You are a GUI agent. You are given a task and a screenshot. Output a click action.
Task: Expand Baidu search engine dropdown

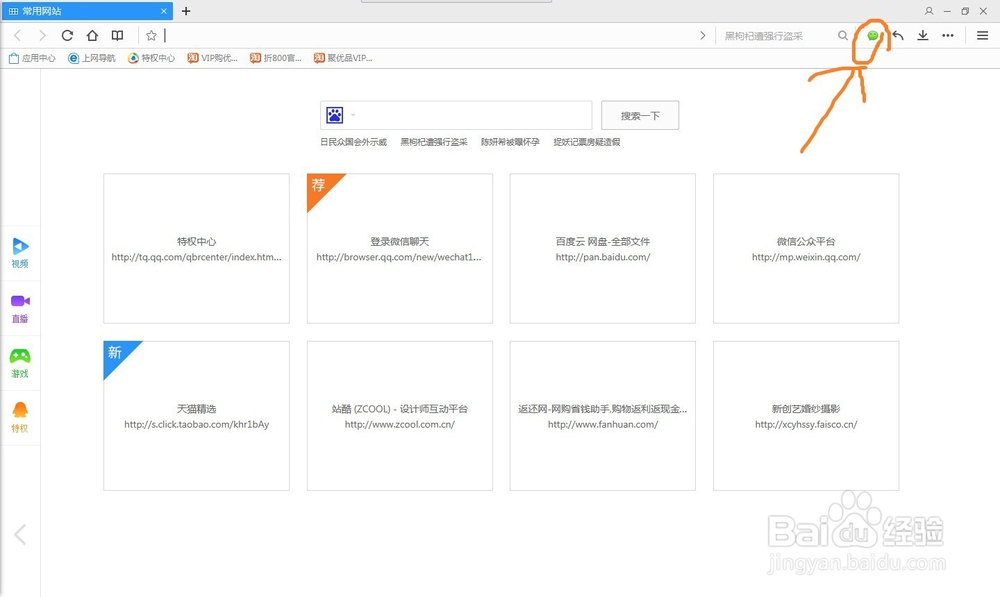pos(353,115)
